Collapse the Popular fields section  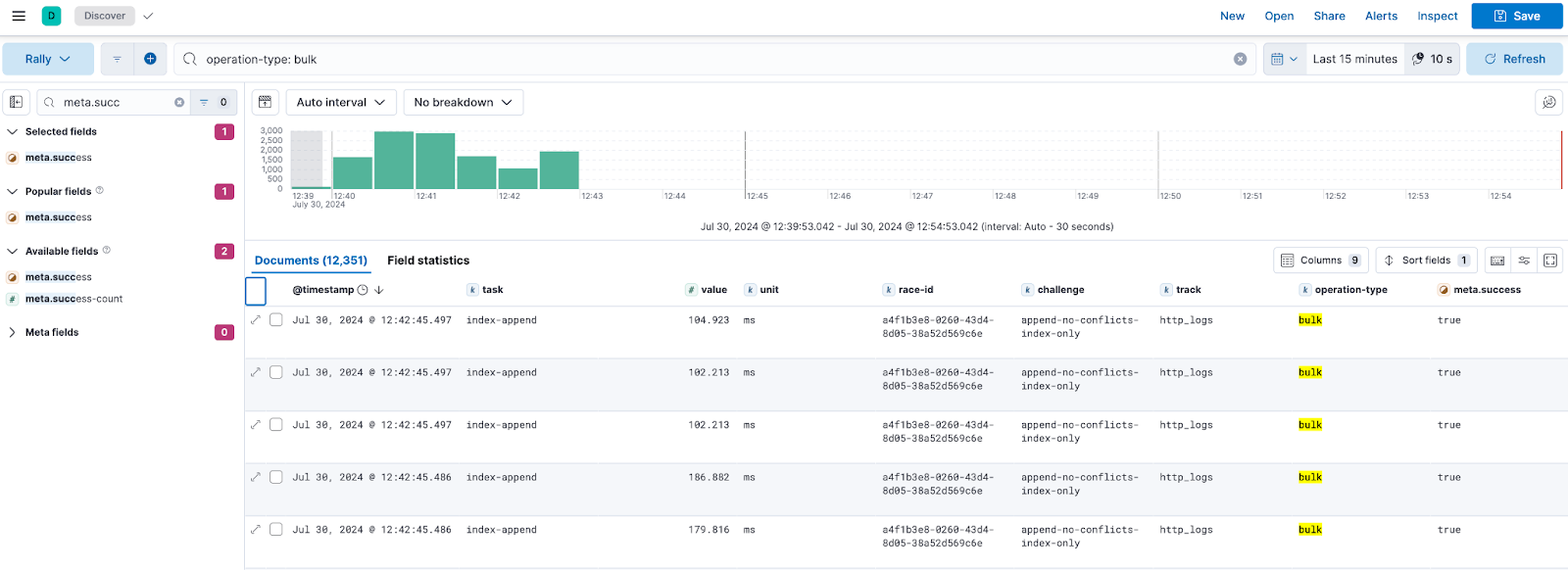coord(13,191)
